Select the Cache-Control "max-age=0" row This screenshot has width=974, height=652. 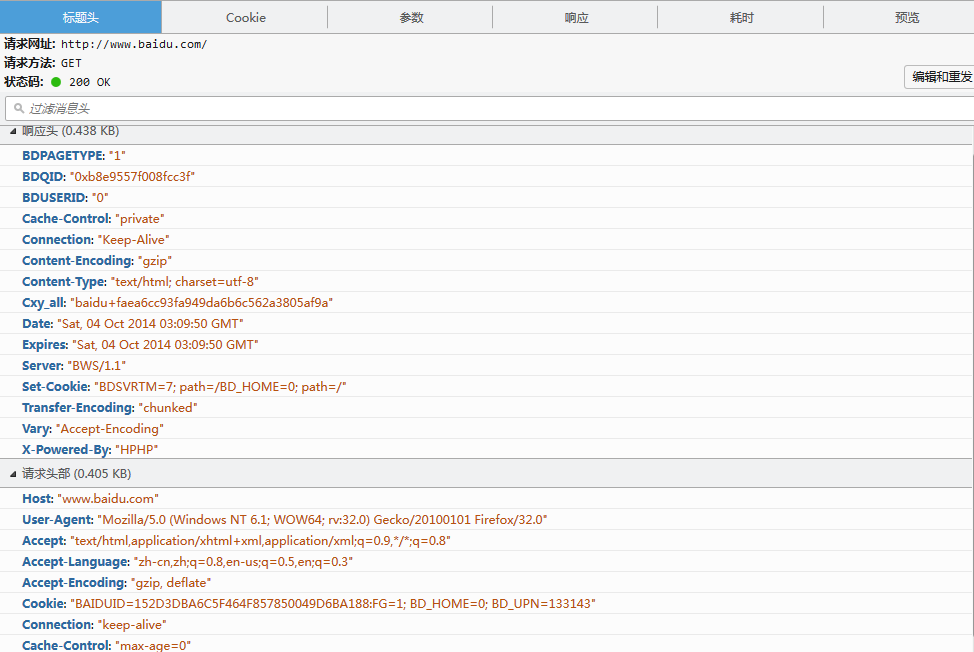click(x=486, y=645)
